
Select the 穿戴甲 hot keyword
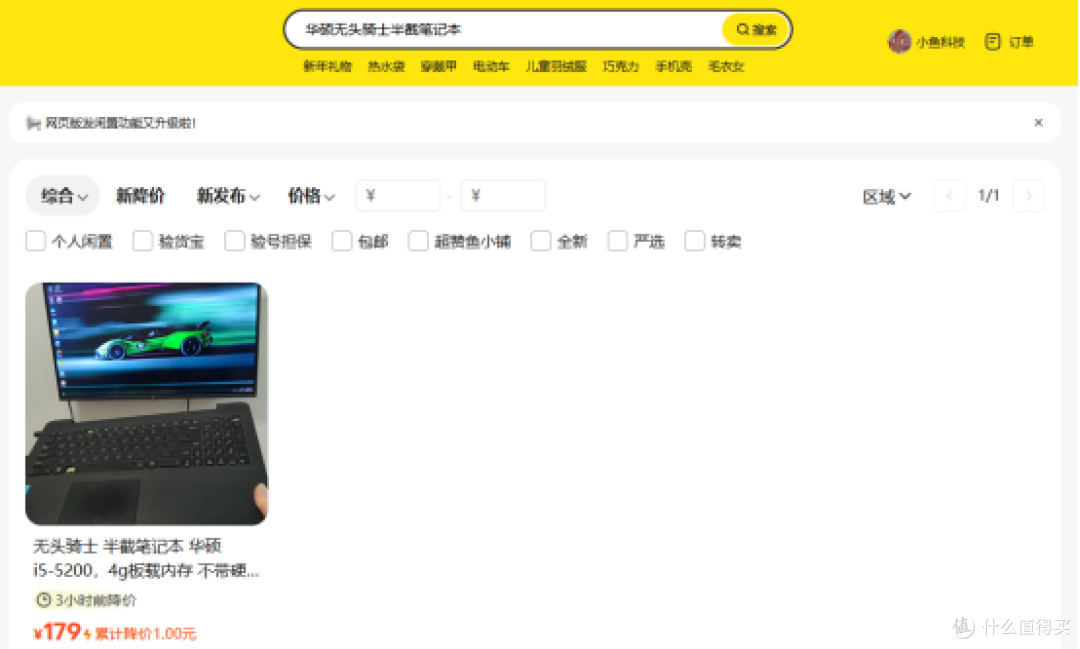[x=439, y=67]
